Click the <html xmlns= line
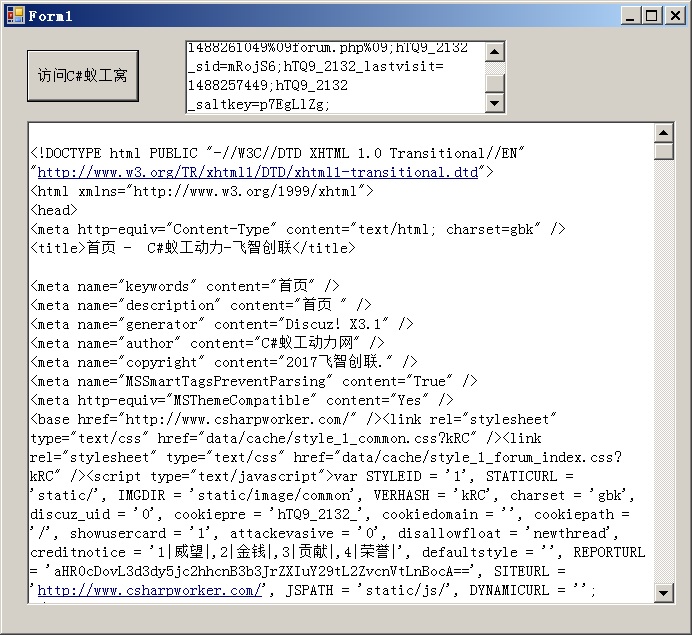Image resolution: width=692 pixels, height=635 pixels. 202,191
